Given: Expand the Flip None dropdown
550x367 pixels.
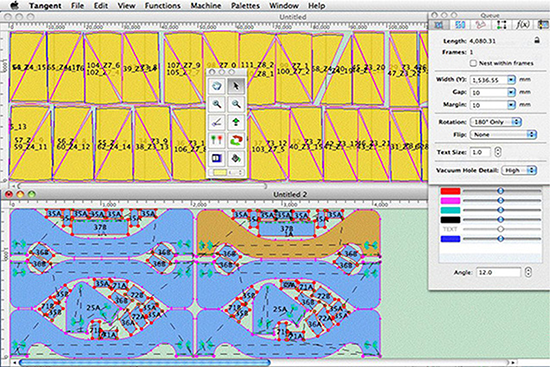Looking at the screenshot, I should click(x=503, y=135).
